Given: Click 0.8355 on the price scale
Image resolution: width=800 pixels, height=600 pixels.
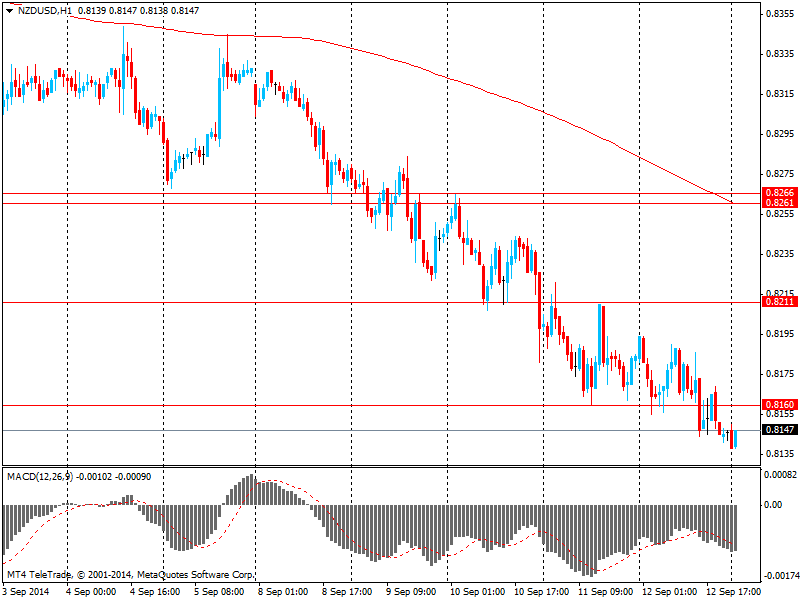Looking at the screenshot, I should (x=778, y=14).
